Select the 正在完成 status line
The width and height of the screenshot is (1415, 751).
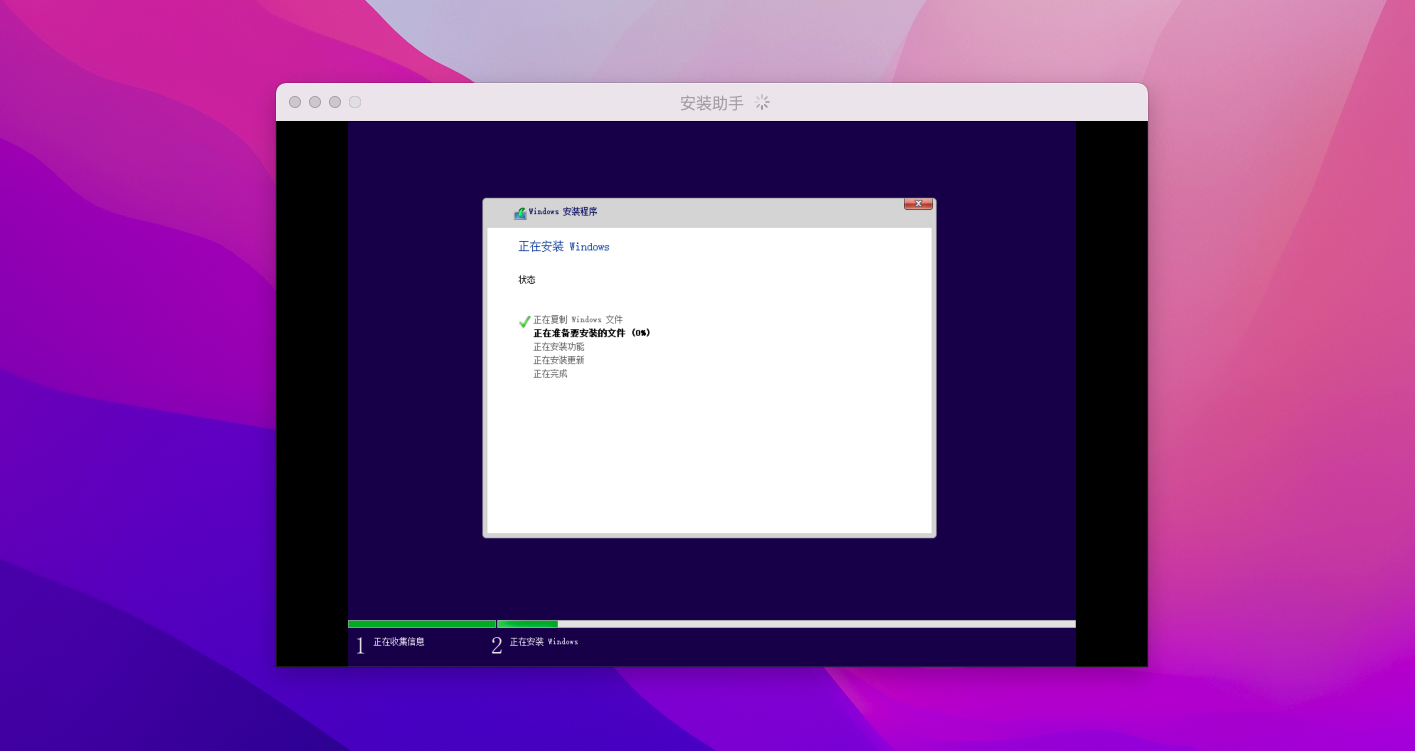click(x=550, y=374)
